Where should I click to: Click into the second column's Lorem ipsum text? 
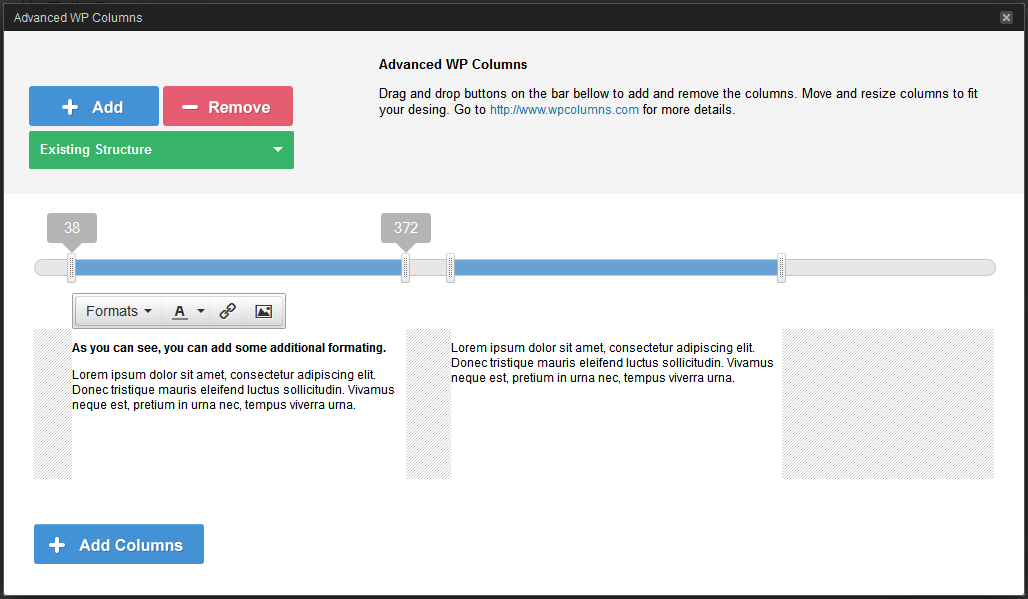[611, 363]
